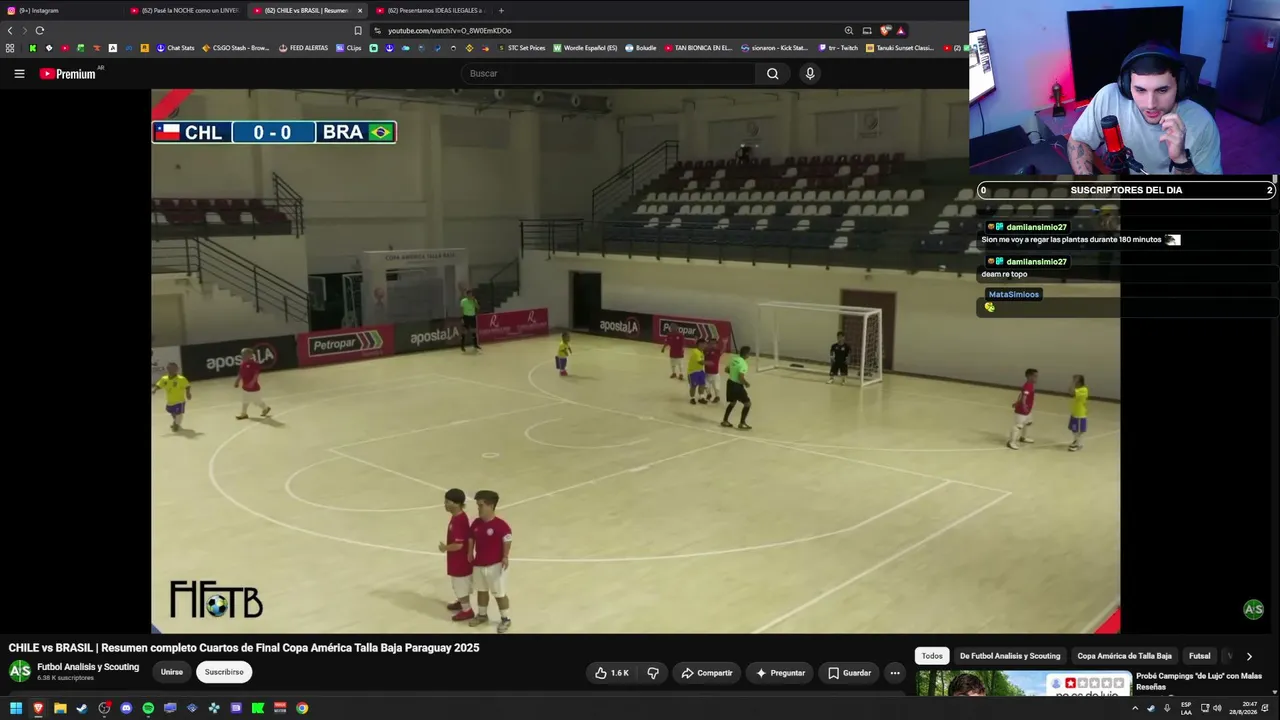Open File Explorer from taskbar
This screenshot has width=1280, height=720.
(60, 708)
